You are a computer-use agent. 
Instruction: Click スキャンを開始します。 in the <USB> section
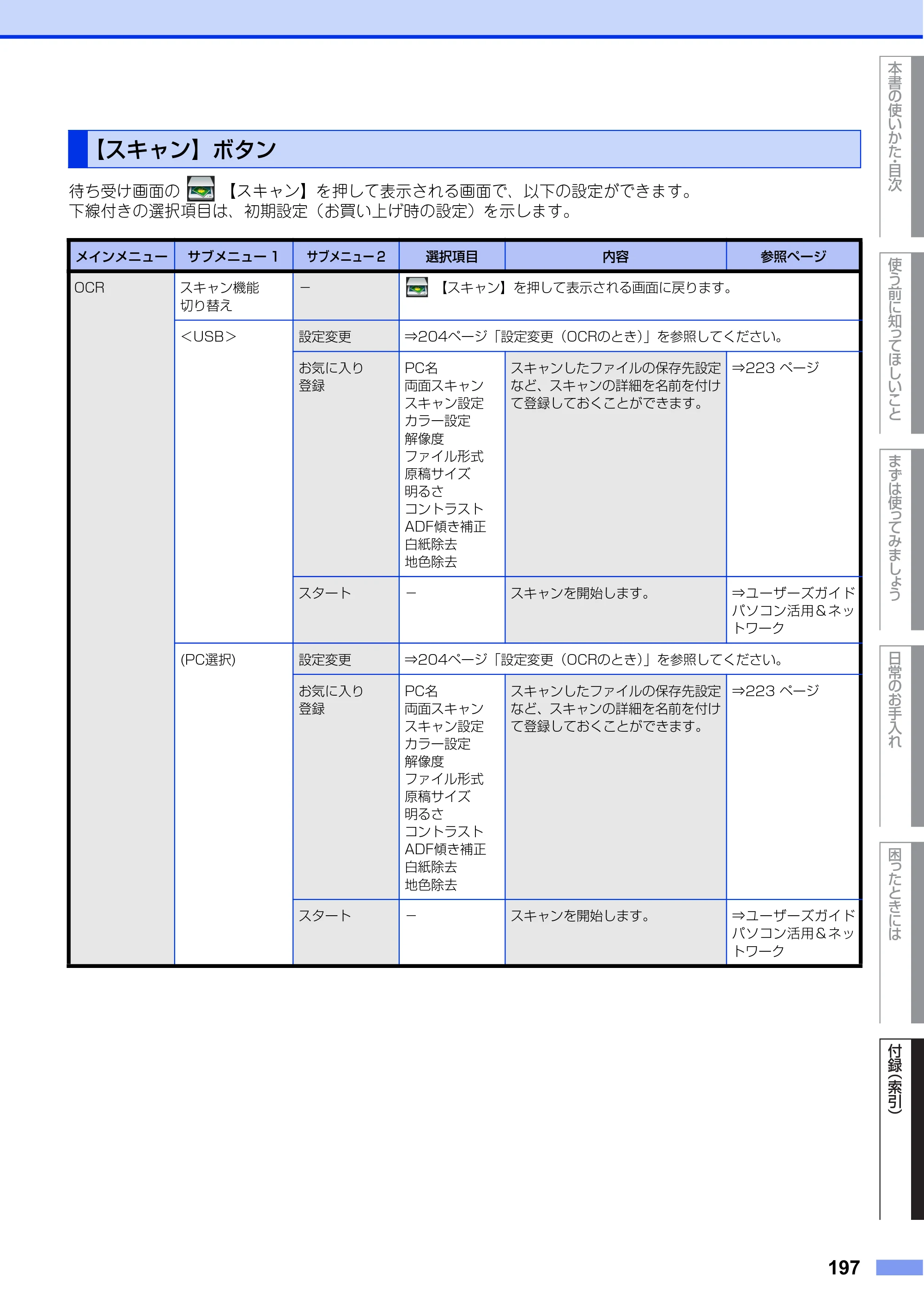pyautogui.click(x=581, y=593)
